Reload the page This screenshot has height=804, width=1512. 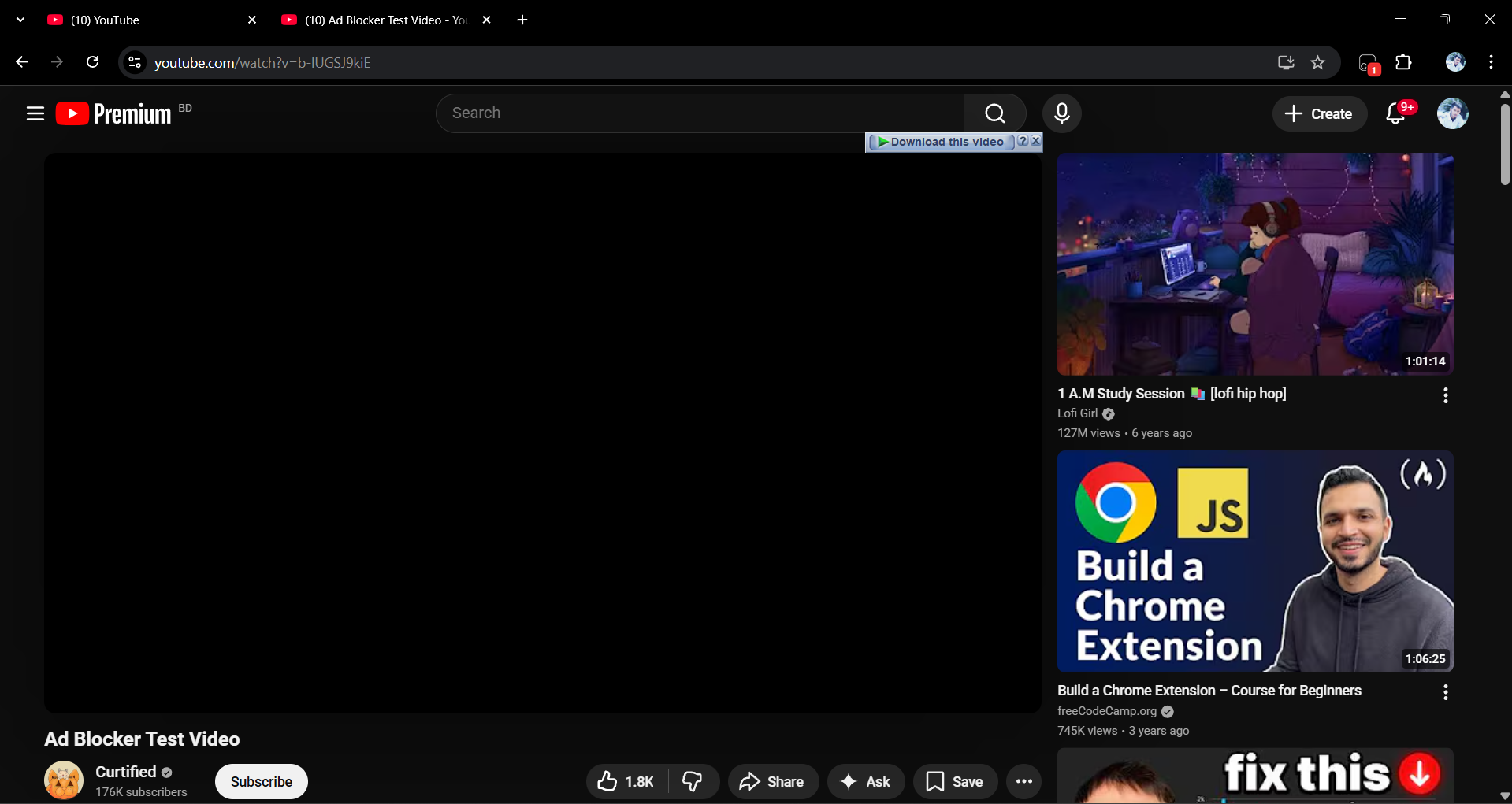coord(93,62)
